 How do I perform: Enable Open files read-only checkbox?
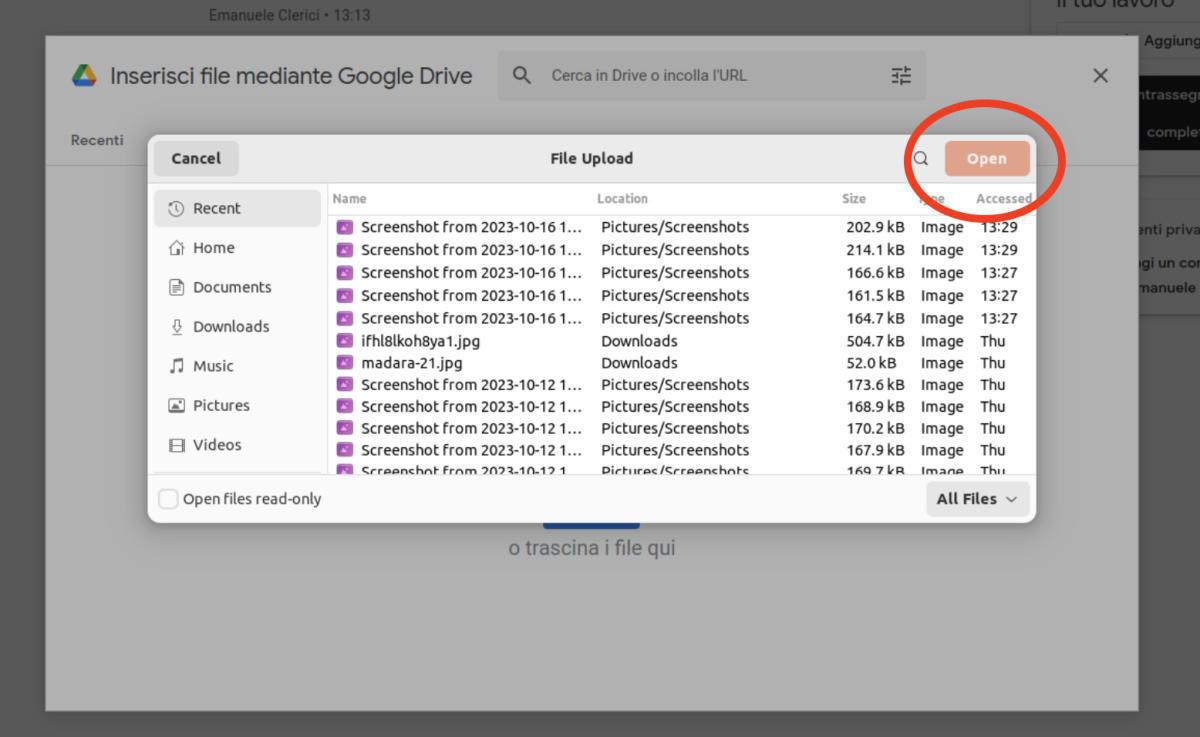168,499
